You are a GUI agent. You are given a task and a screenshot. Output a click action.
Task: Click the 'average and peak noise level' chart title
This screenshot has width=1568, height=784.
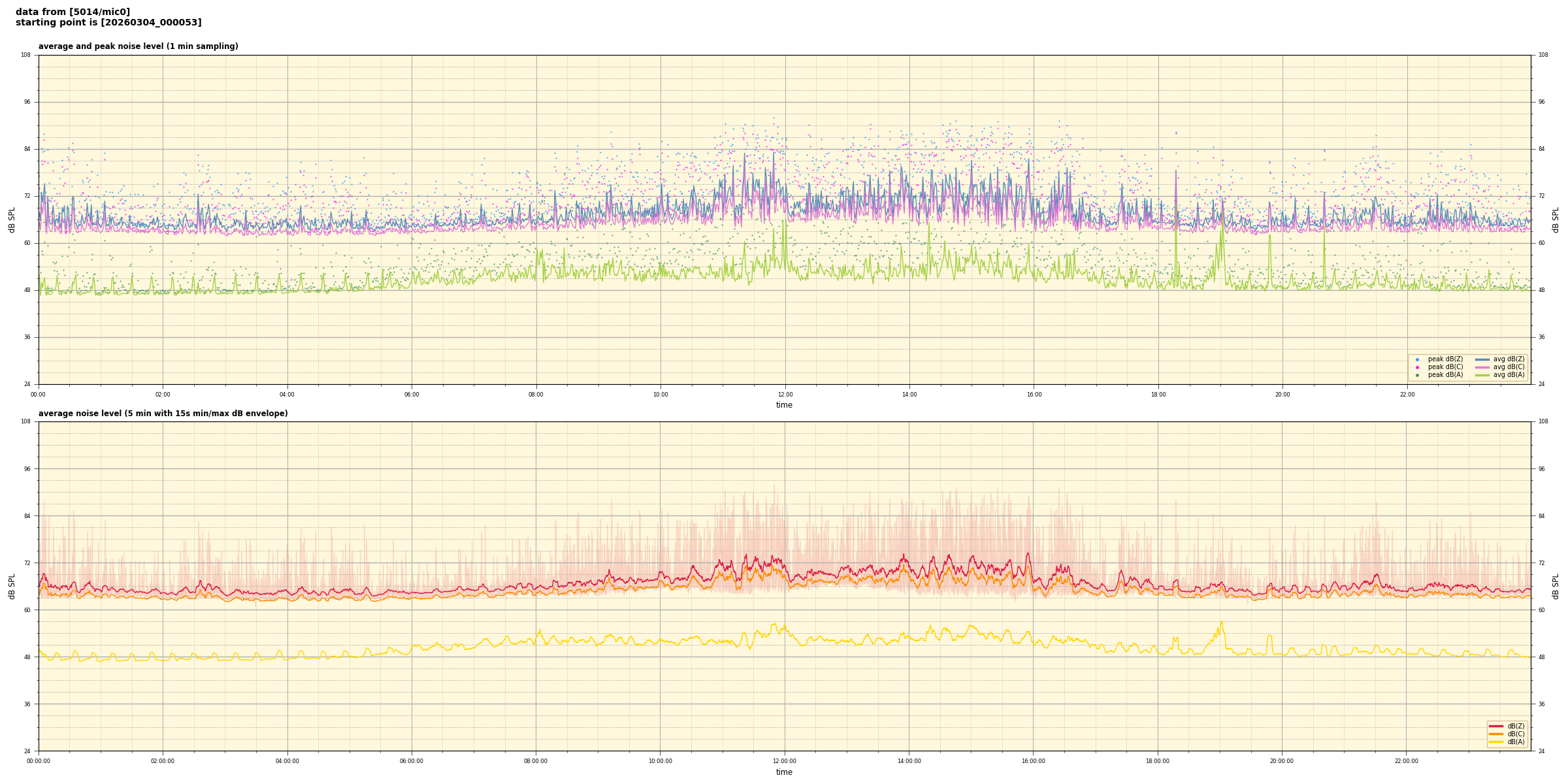(x=138, y=46)
